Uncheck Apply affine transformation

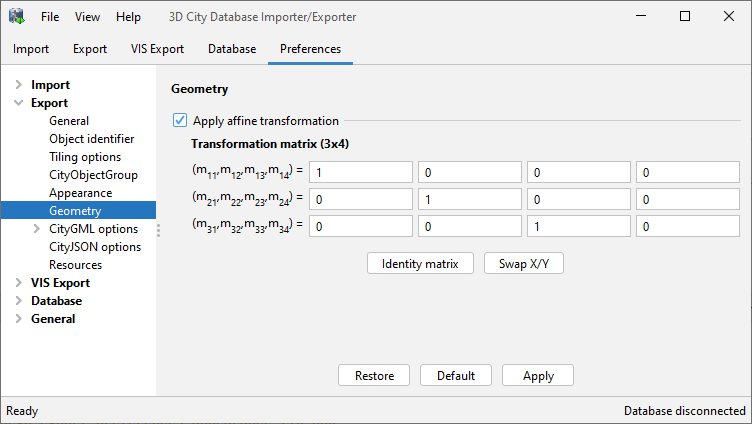pos(180,120)
